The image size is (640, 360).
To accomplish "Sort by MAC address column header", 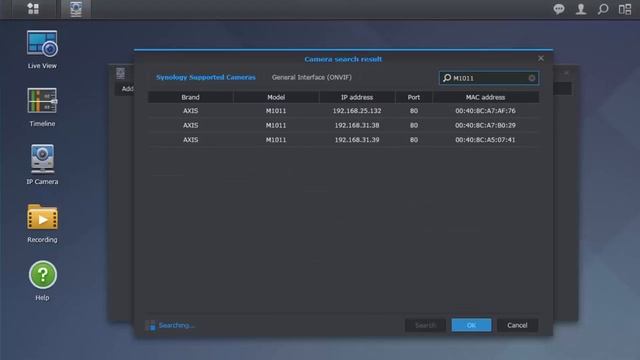I will [x=485, y=97].
